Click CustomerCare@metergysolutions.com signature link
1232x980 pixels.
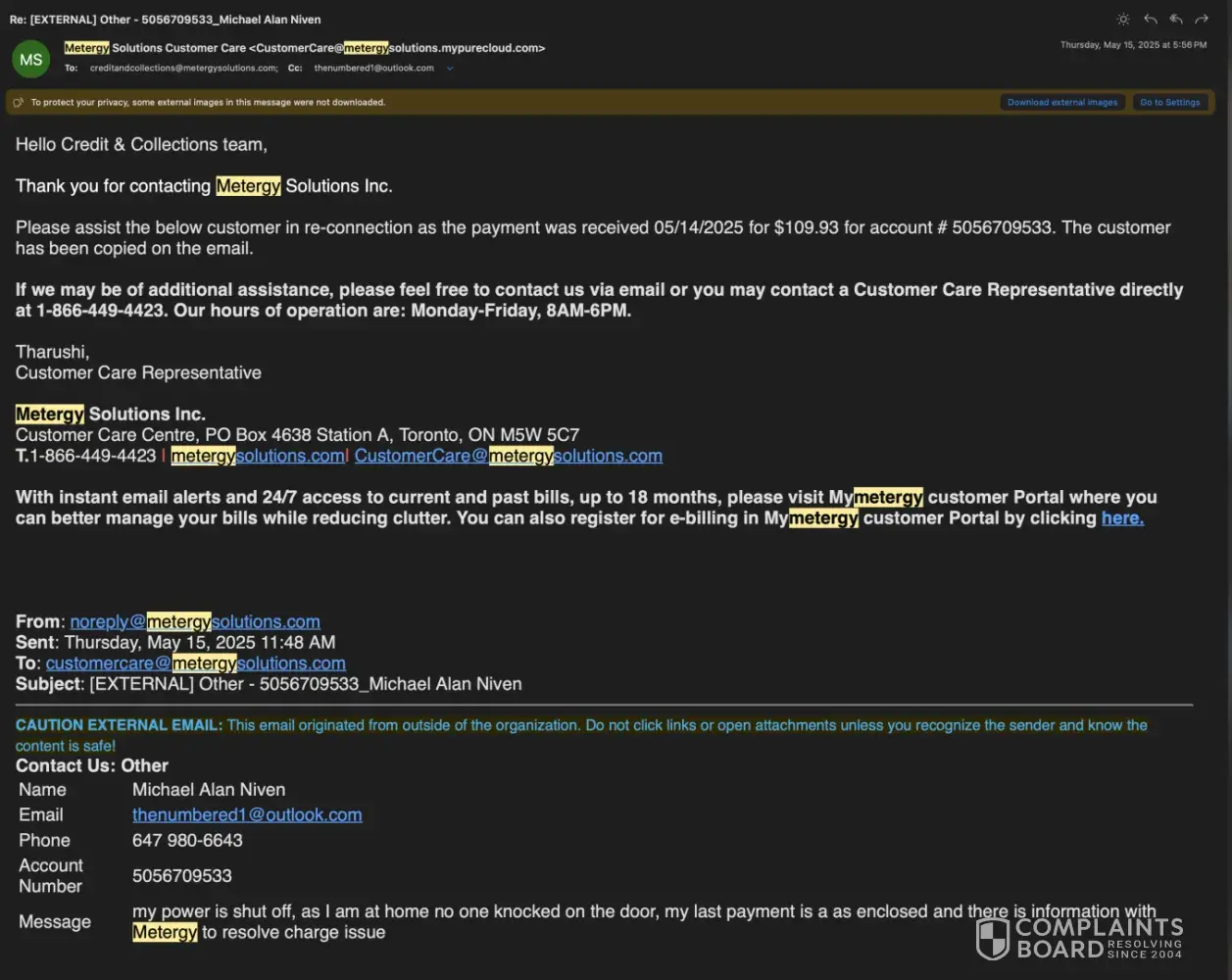click(x=509, y=456)
